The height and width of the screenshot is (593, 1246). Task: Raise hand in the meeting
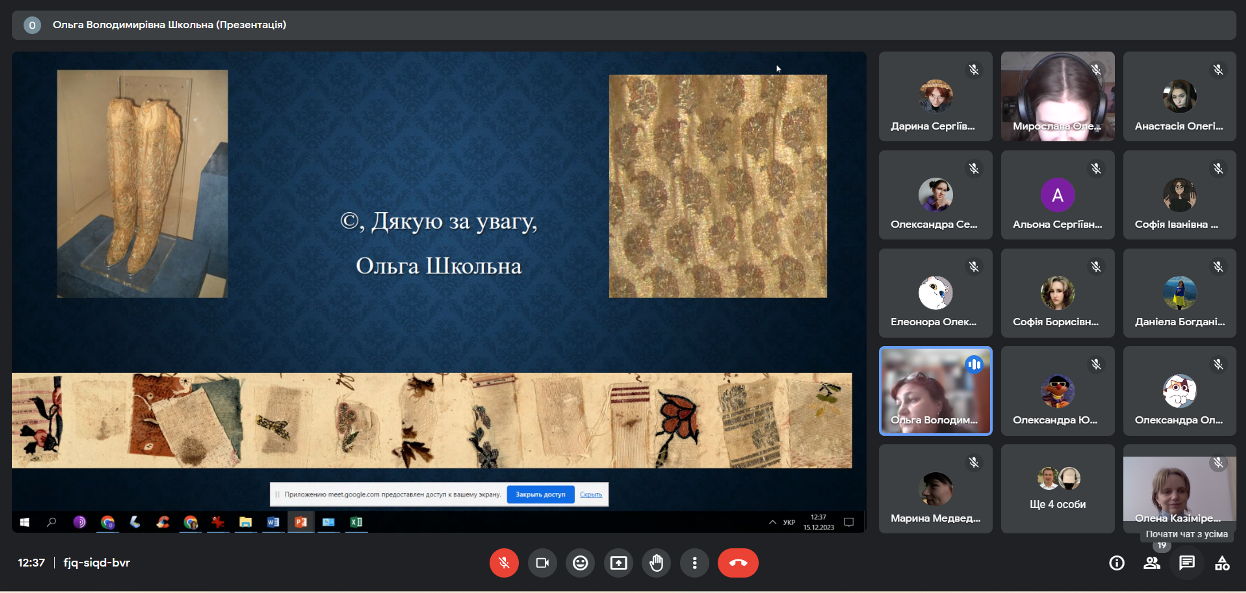(656, 563)
